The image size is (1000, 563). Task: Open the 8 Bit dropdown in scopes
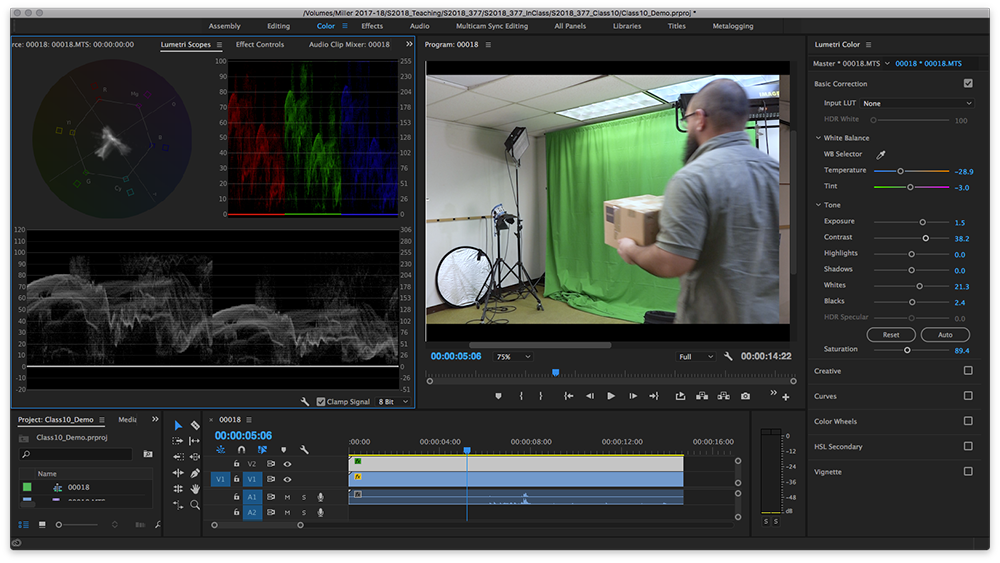point(393,402)
